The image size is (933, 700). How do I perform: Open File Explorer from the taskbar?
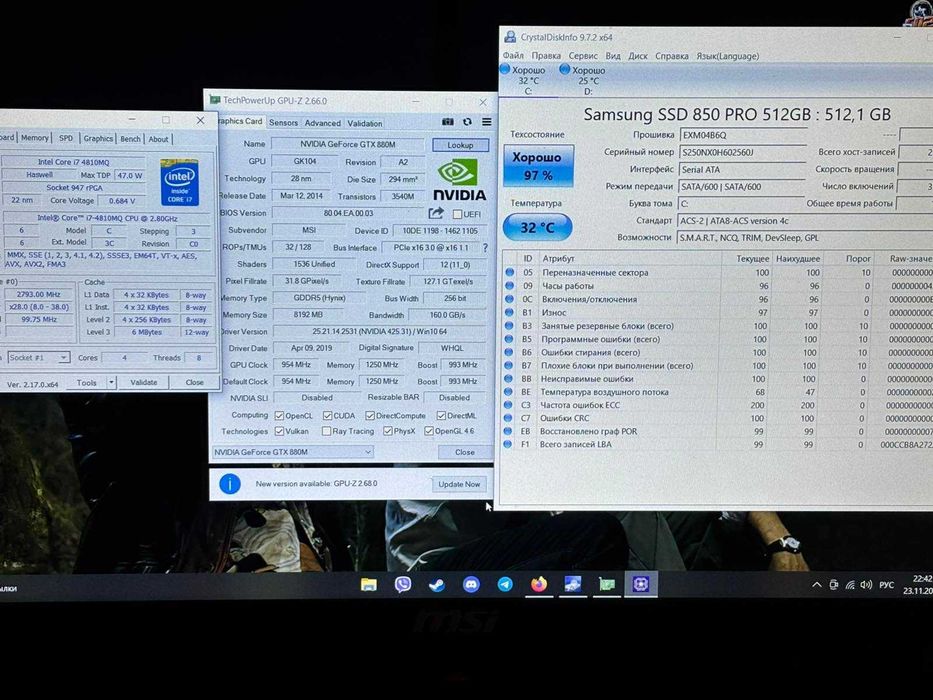pos(368,585)
